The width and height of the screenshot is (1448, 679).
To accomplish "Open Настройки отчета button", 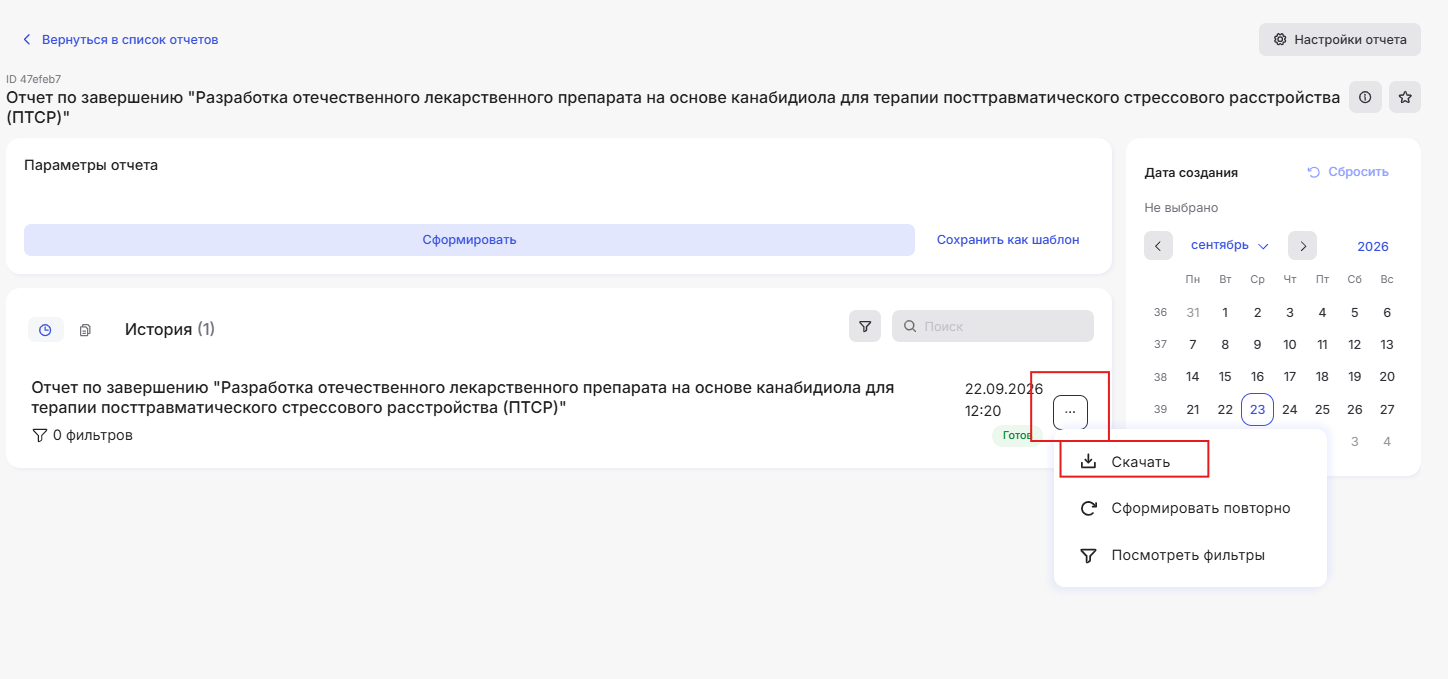I will pos(1340,40).
